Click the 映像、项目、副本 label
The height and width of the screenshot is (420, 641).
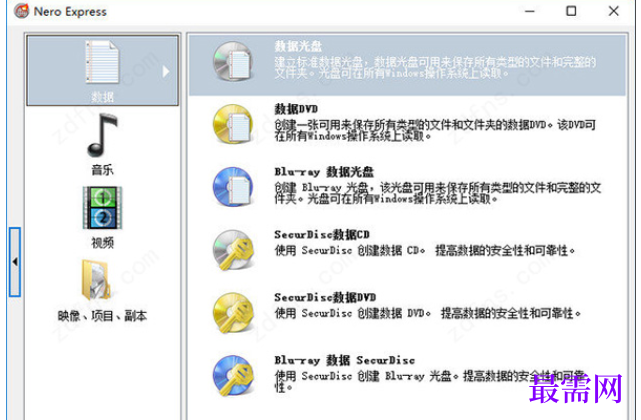[x=102, y=316]
